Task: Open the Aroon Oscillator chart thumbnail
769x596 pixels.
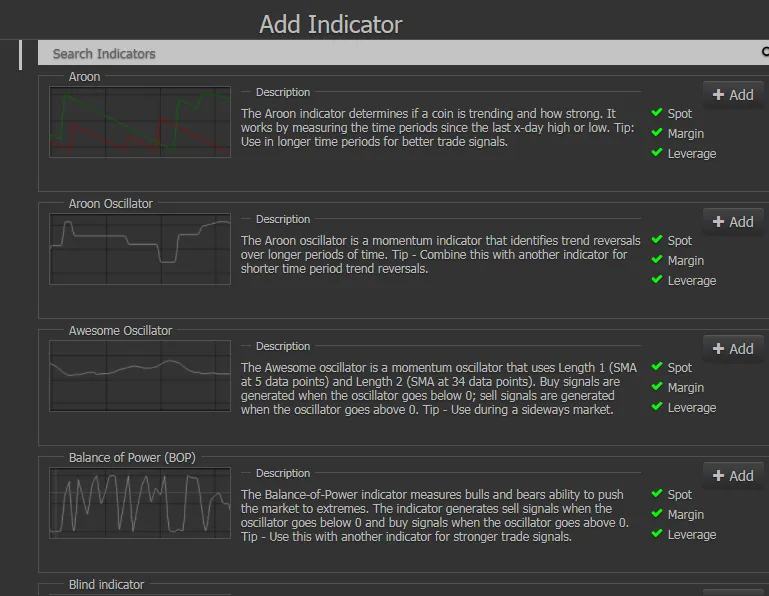Action: [x=140, y=249]
